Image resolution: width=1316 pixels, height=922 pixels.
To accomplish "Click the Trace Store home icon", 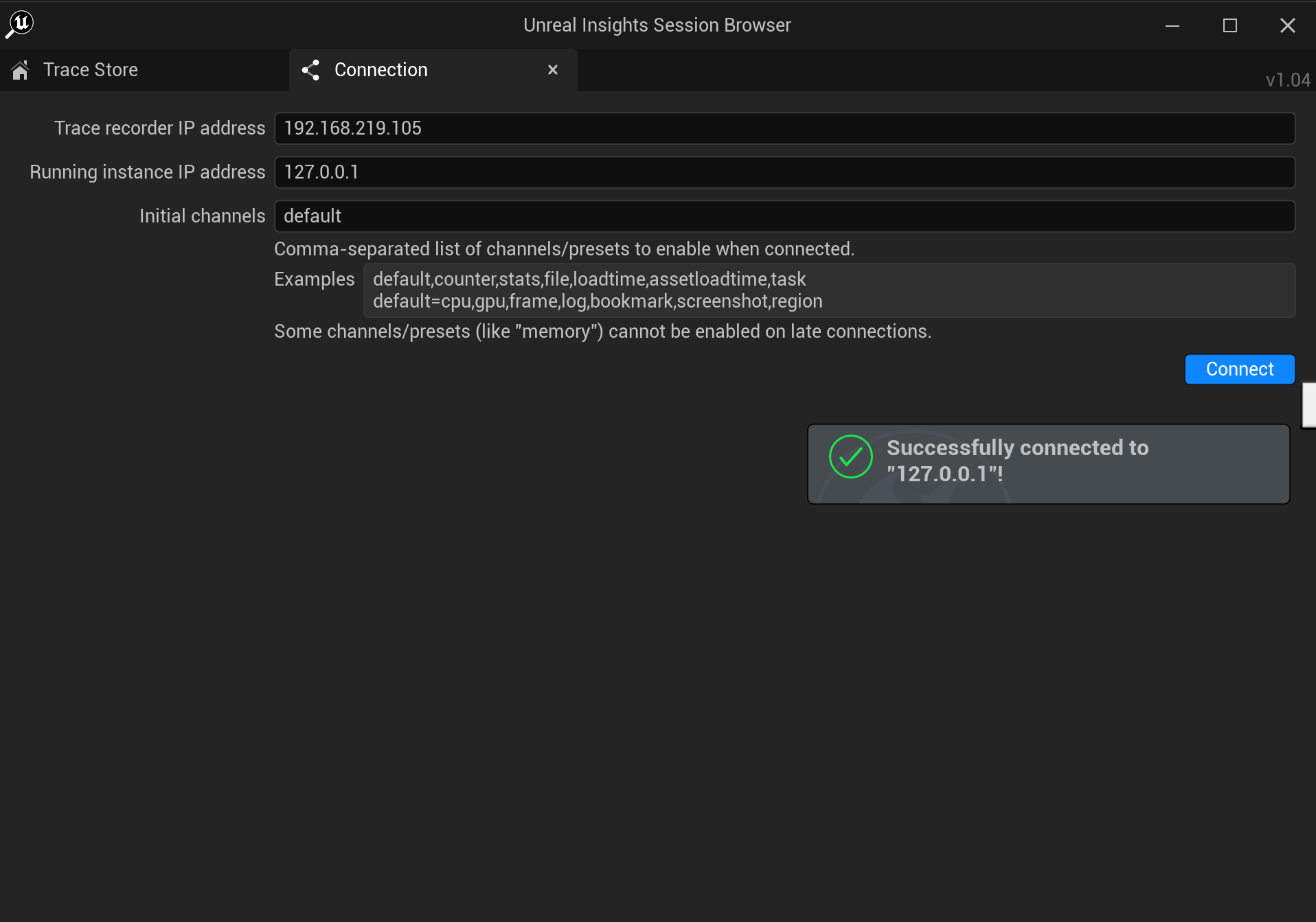I will [21, 70].
